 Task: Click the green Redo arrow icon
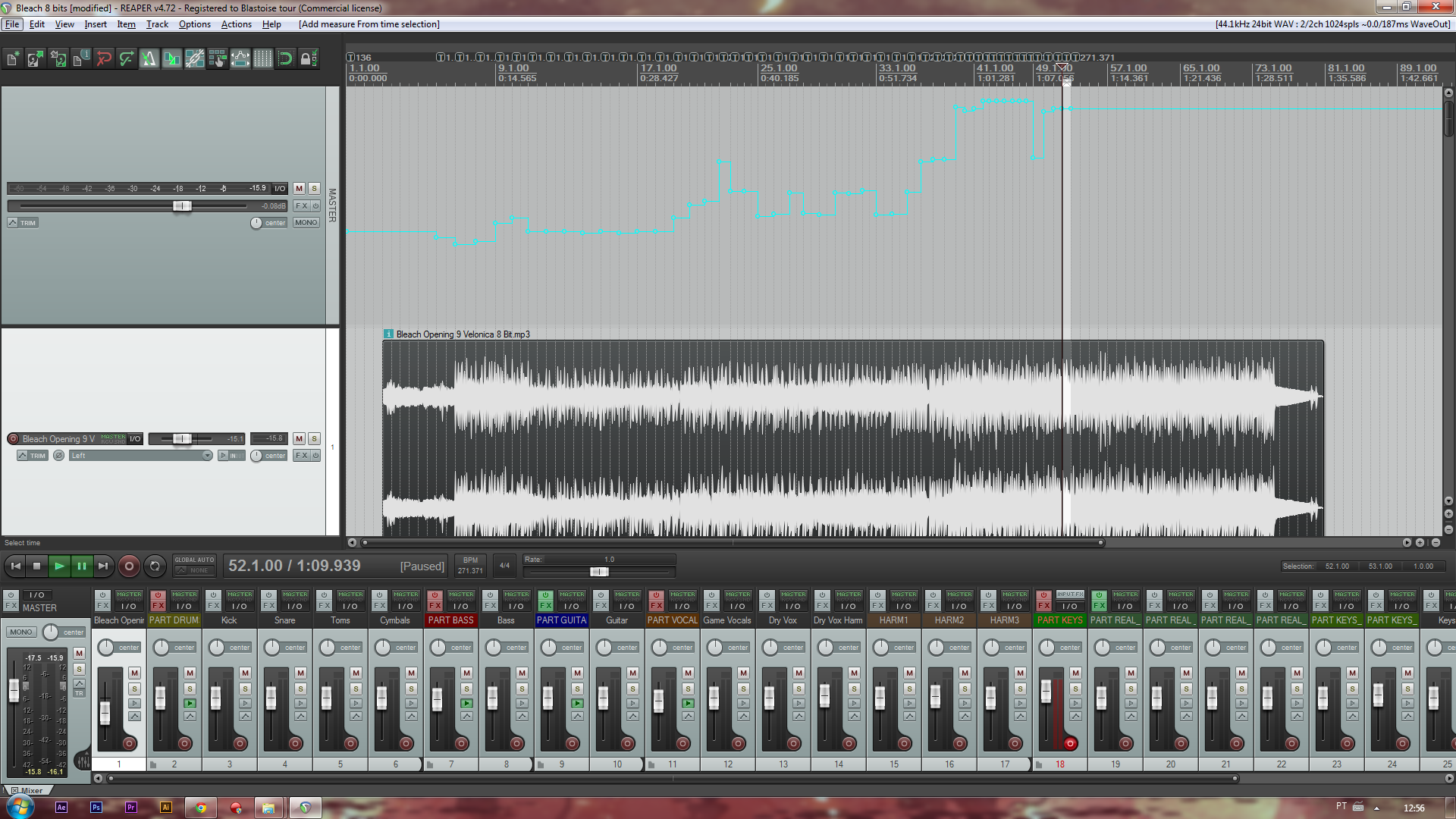coord(127,58)
